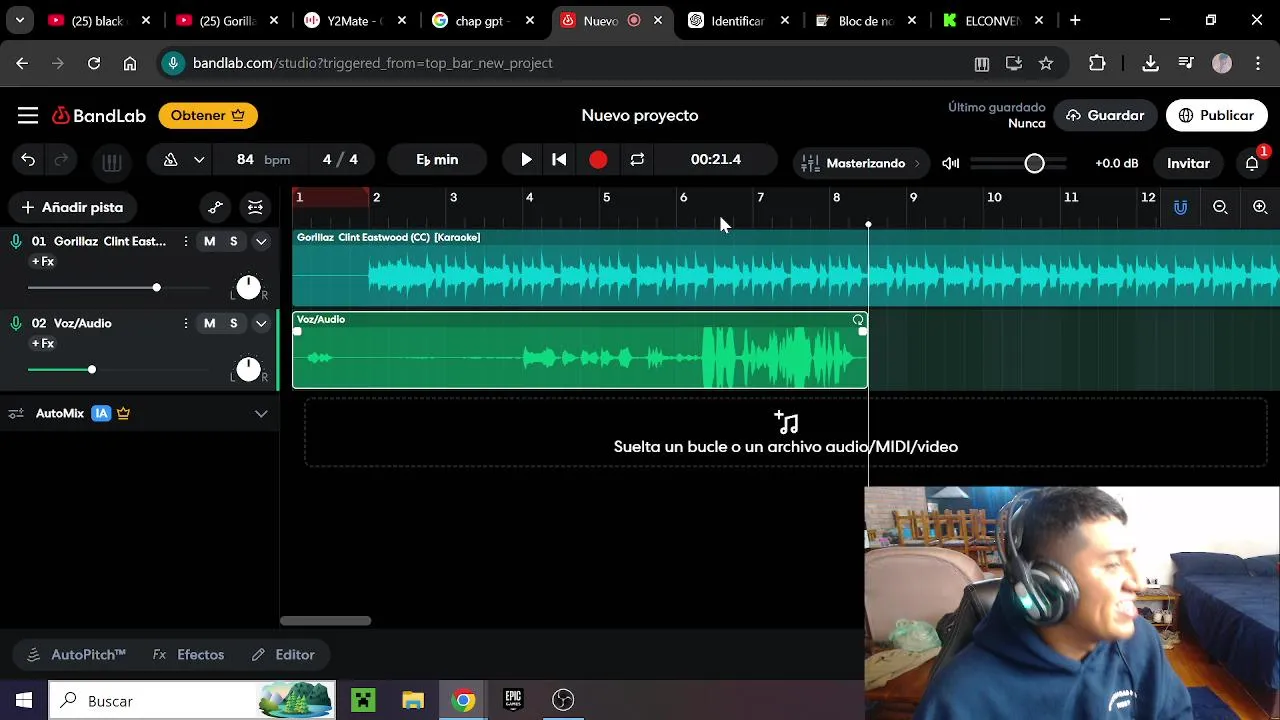Image resolution: width=1280 pixels, height=720 pixels.
Task: Open the Voz/Audio track three-dot menu
Action: tap(185, 323)
